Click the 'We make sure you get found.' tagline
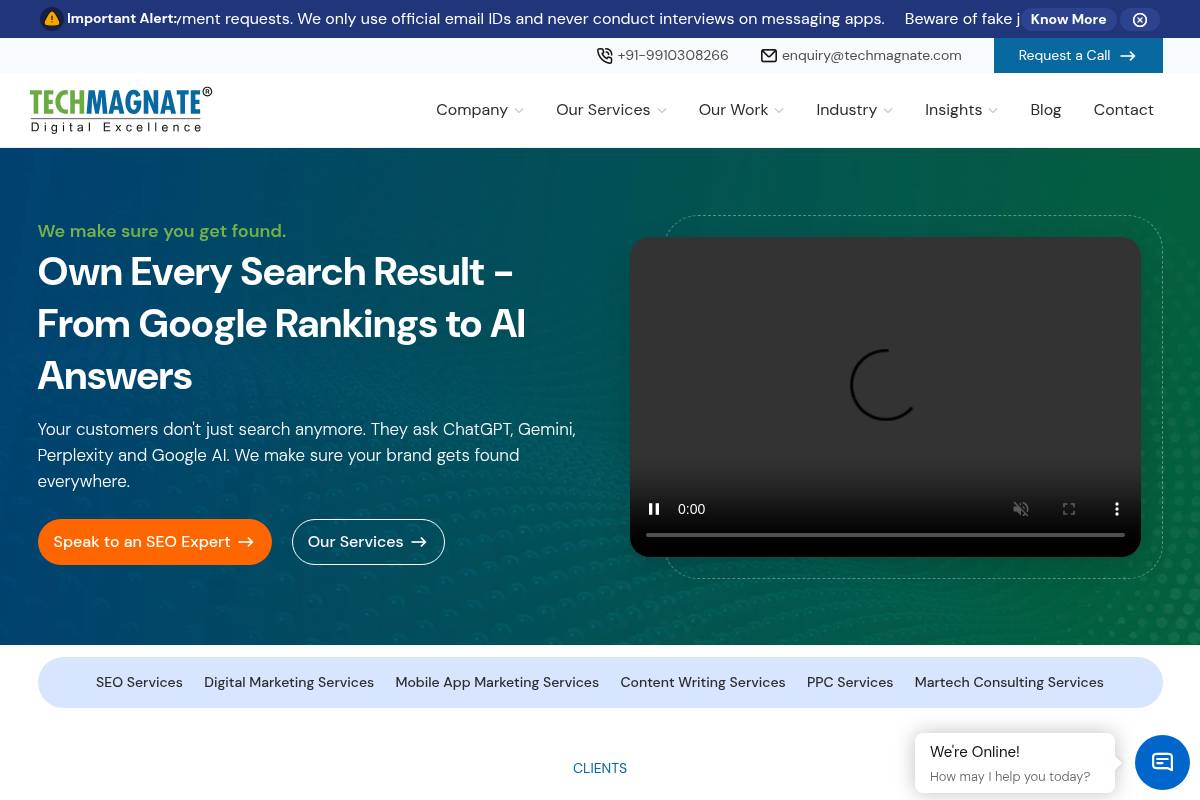The image size is (1200, 800). [x=162, y=231]
